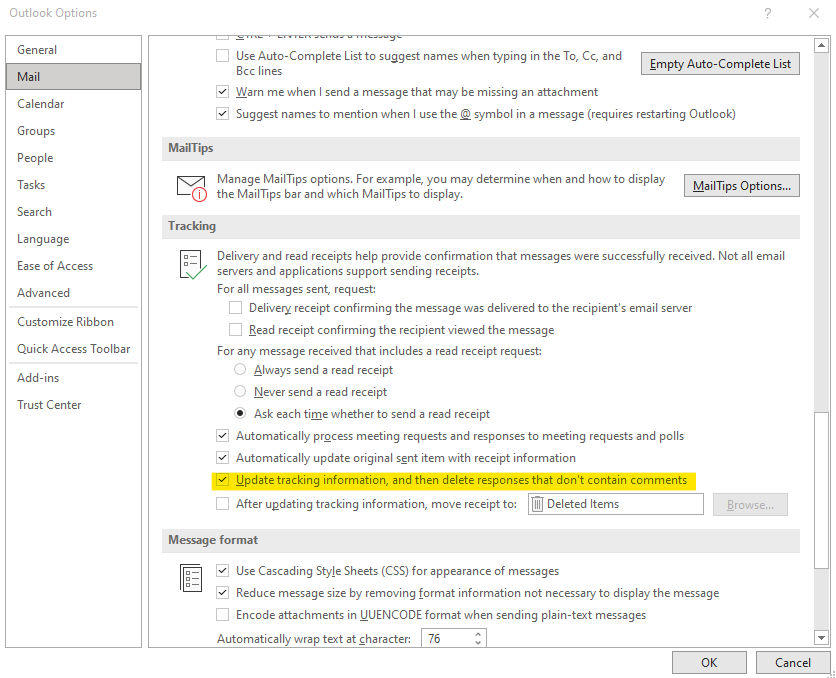
Task: Open the Search options category
Action: [x=74, y=212]
